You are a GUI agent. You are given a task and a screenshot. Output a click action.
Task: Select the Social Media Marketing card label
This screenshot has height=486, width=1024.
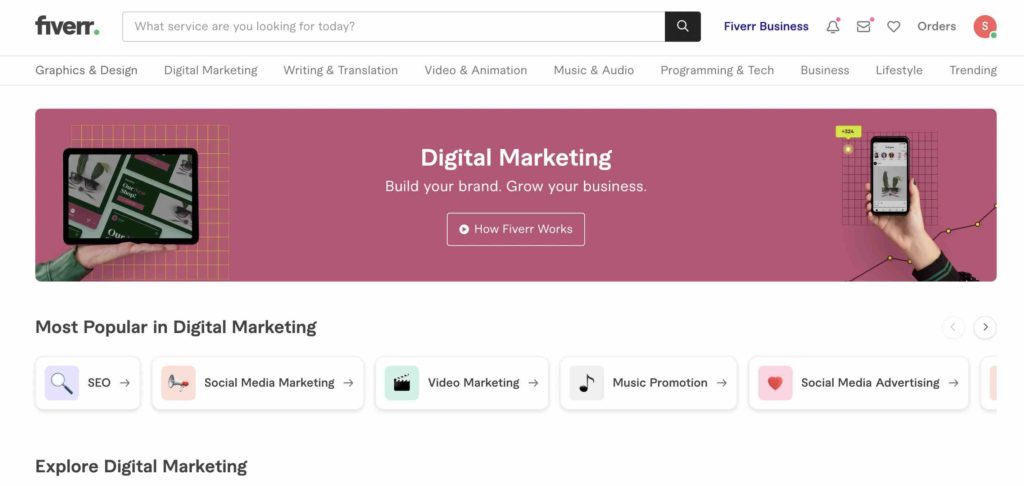[269, 383]
